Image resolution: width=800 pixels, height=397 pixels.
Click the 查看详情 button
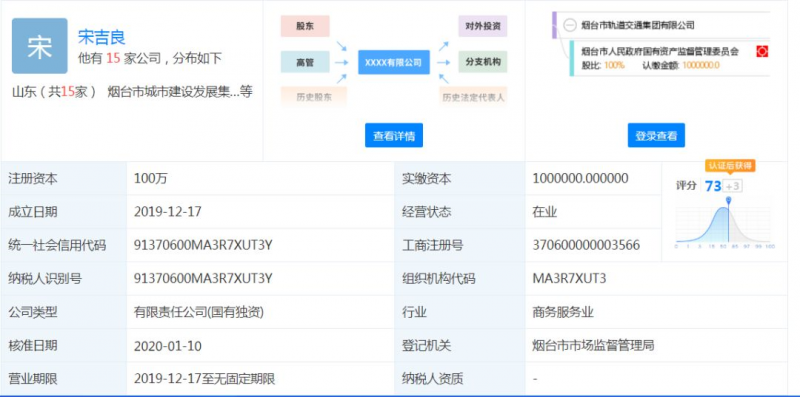(394, 136)
